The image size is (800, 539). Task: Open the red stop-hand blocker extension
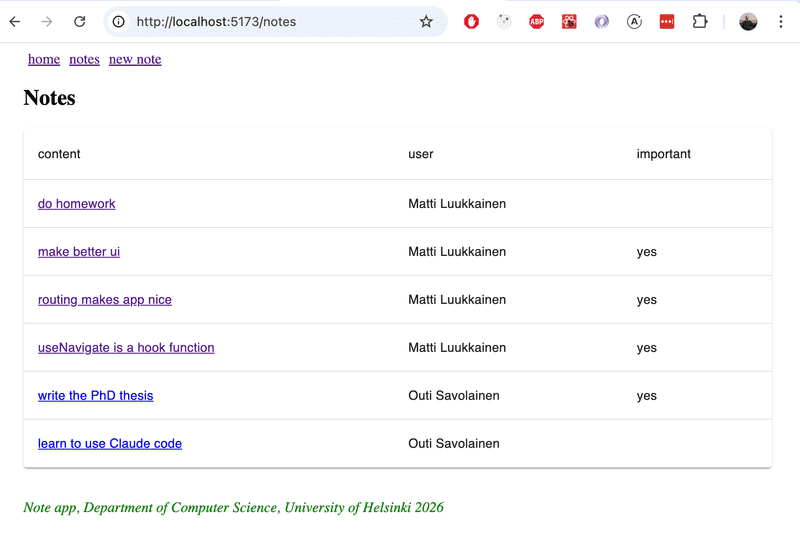tap(471, 21)
